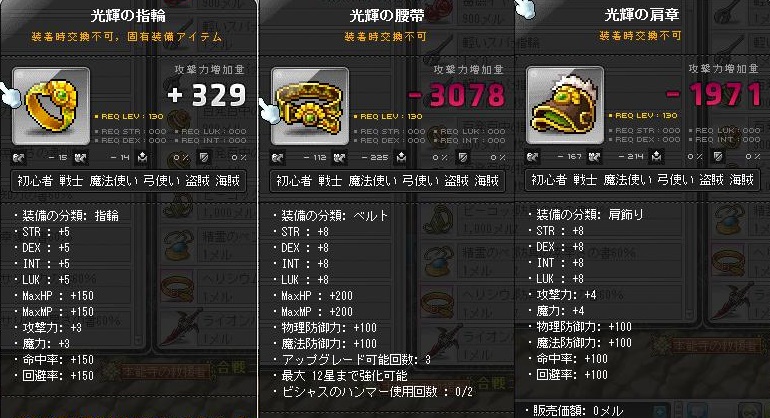Click the golden ring item icon
This screenshot has width=770, height=418.
51,106
